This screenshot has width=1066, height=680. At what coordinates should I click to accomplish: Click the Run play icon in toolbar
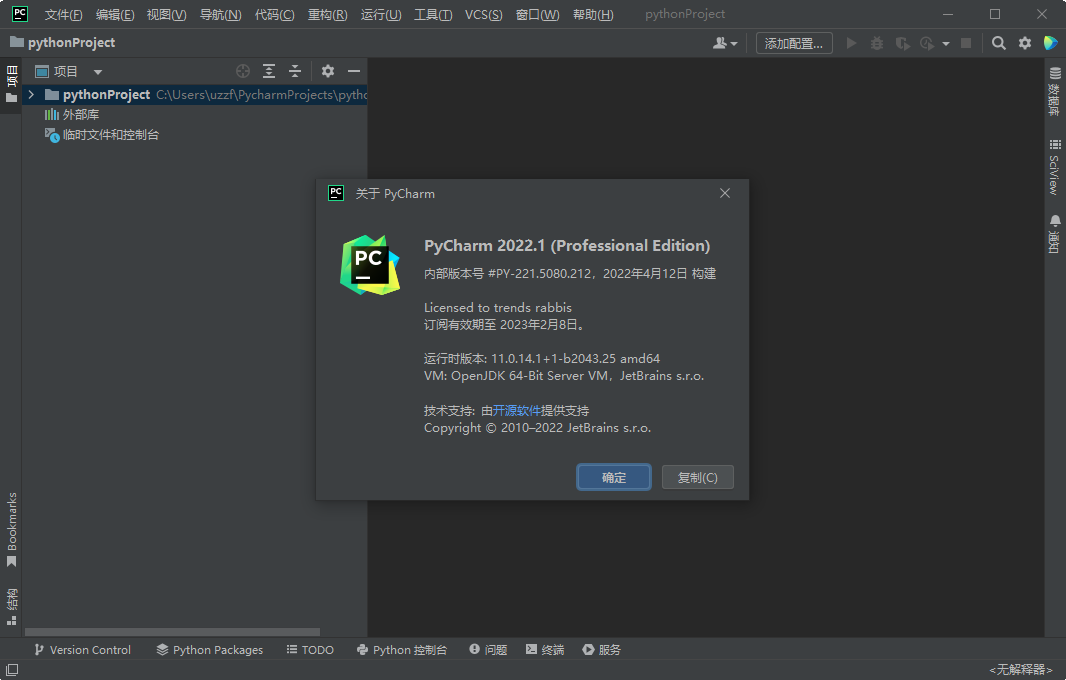coord(851,43)
